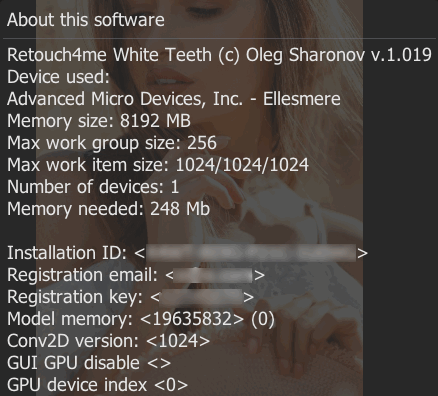Click the 'Installation ID:' label

coord(67,253)
